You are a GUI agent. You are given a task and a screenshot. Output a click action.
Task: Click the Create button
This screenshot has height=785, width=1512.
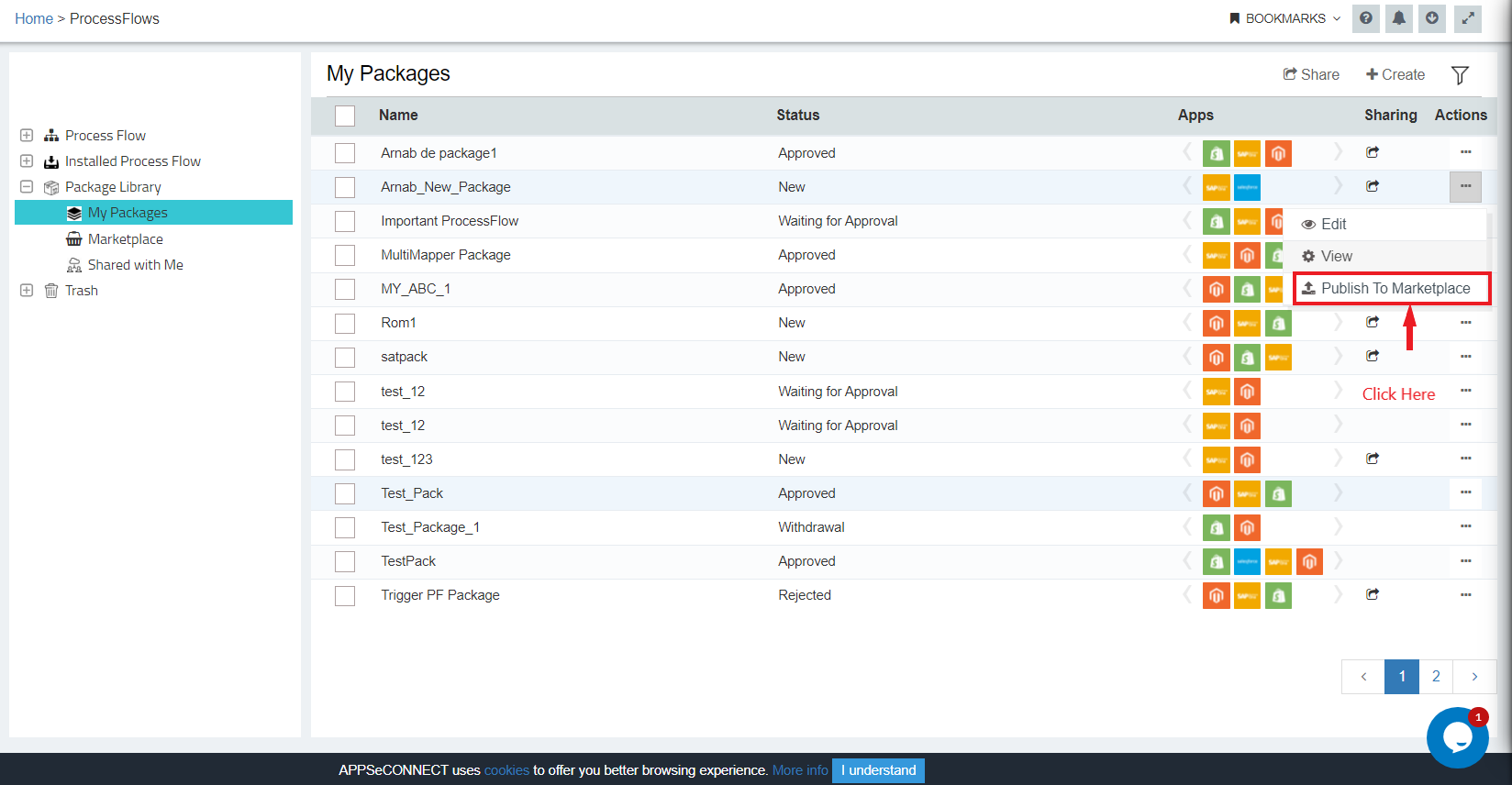[1395, 74]
